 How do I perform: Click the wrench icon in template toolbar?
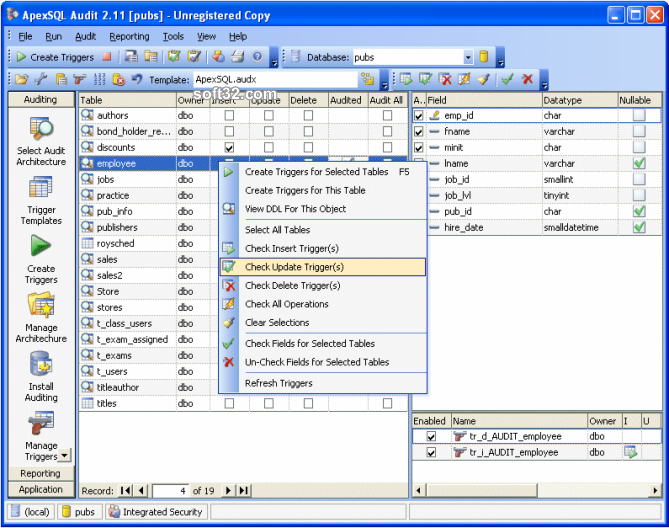click(41, 79)
